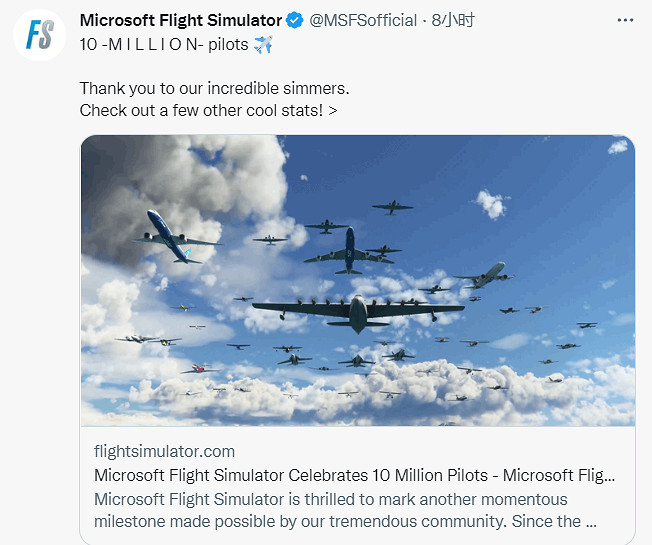Click the airplane emoji in the tweet
The width and height of the screenshot is (652, 545).
point(263,44)
